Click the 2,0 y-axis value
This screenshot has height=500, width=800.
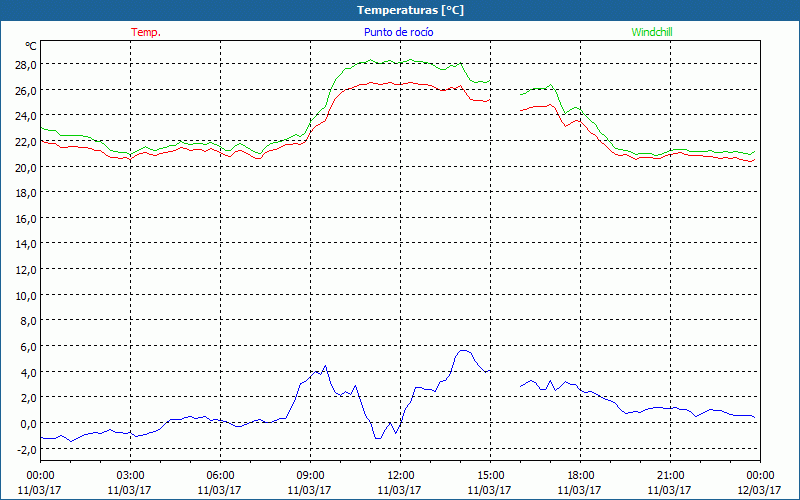coord(29,398)
